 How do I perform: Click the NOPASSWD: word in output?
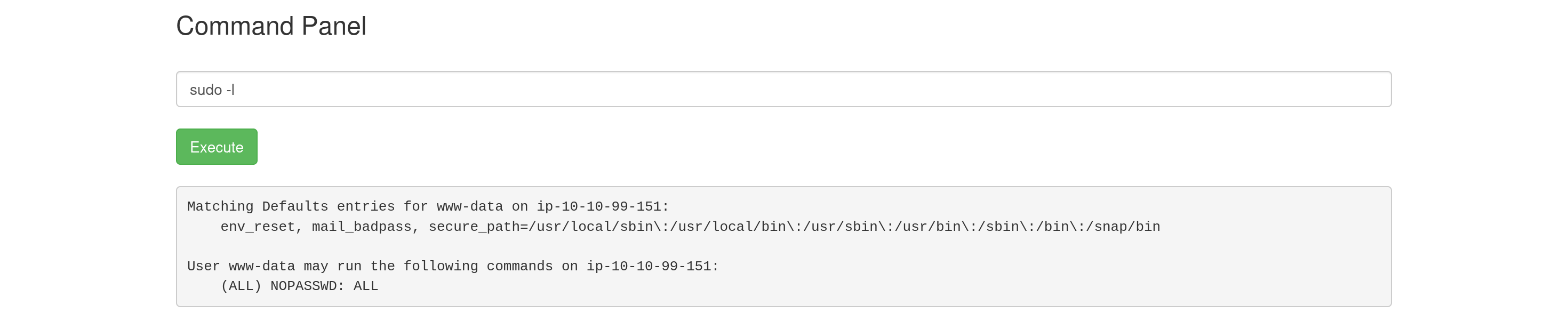tap(307, 286)
